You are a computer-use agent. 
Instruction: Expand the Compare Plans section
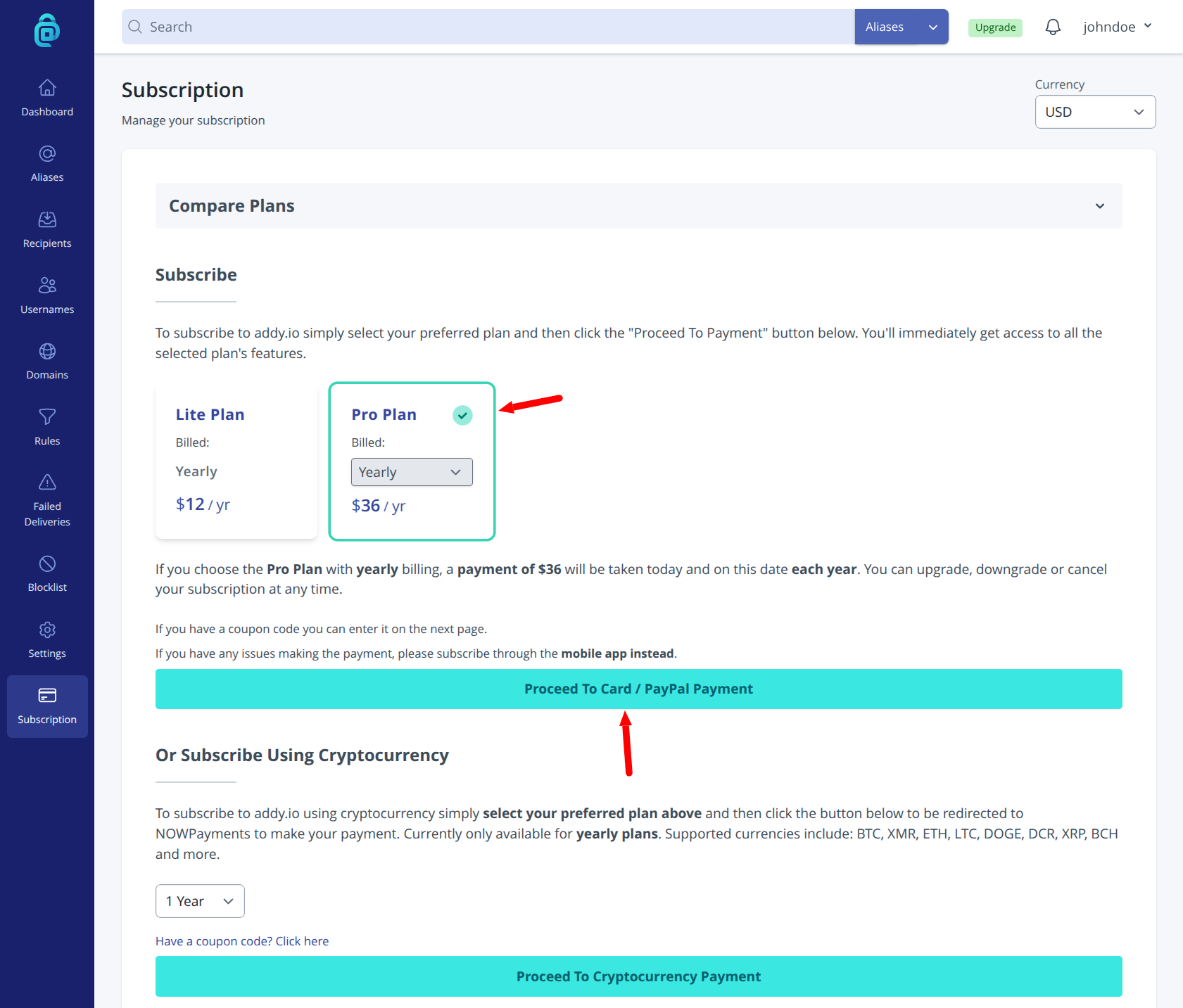click(x=638, y=206)
